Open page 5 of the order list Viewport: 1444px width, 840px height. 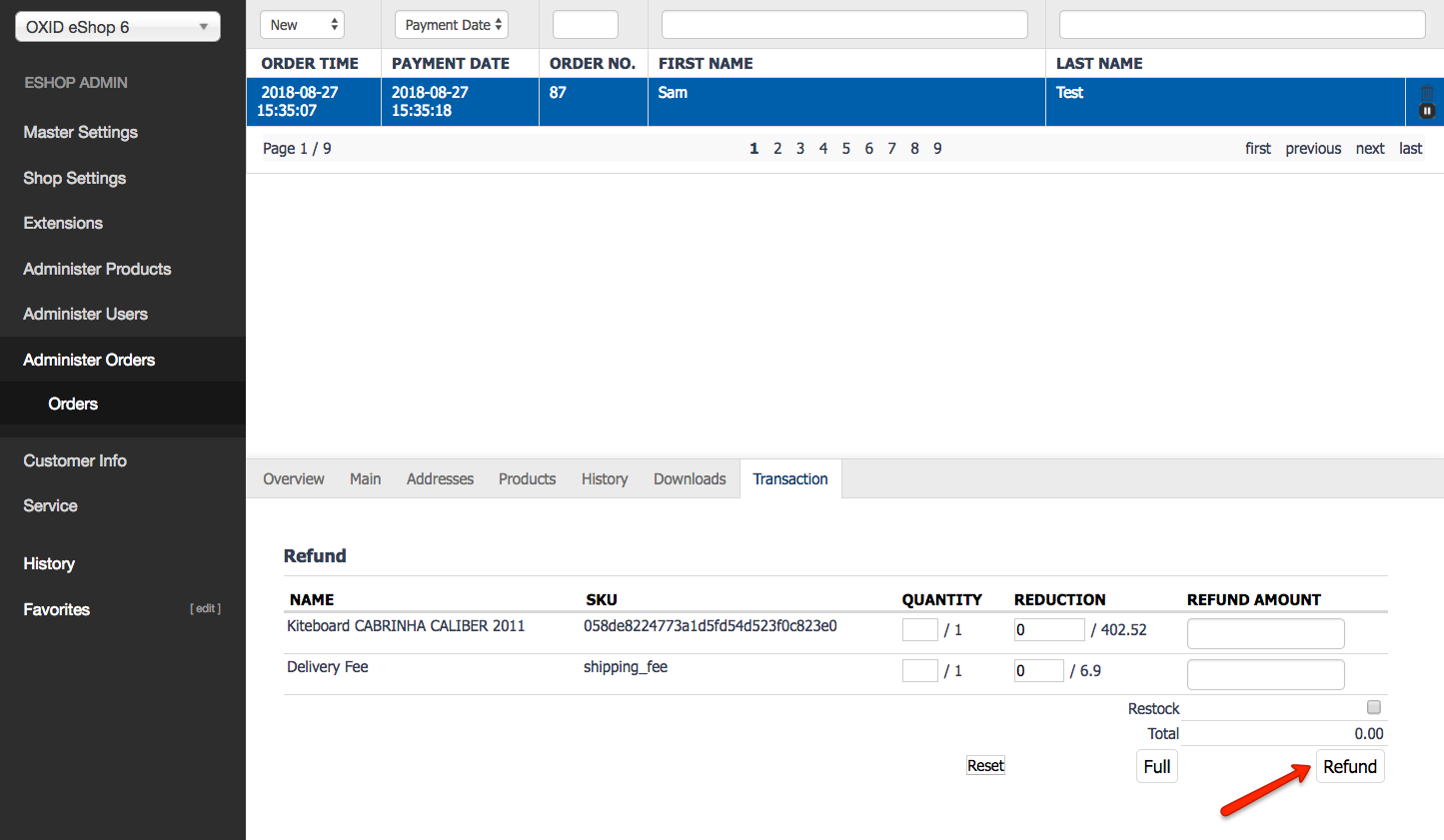[x=845, y=148]
